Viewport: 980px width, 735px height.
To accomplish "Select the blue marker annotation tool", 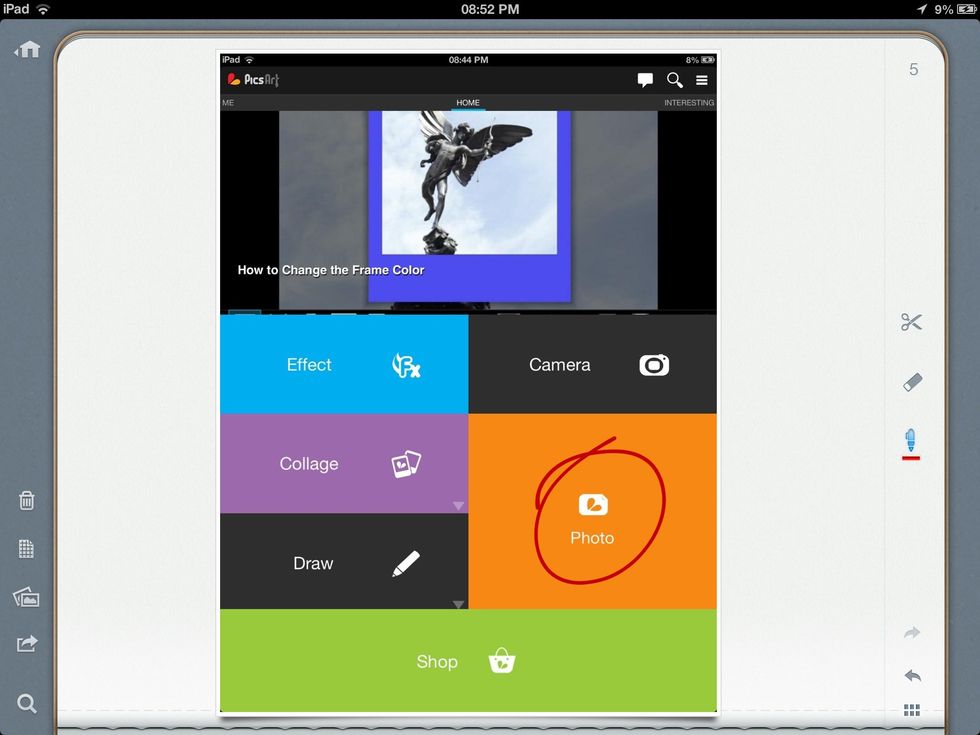I will tap(911, 440).
